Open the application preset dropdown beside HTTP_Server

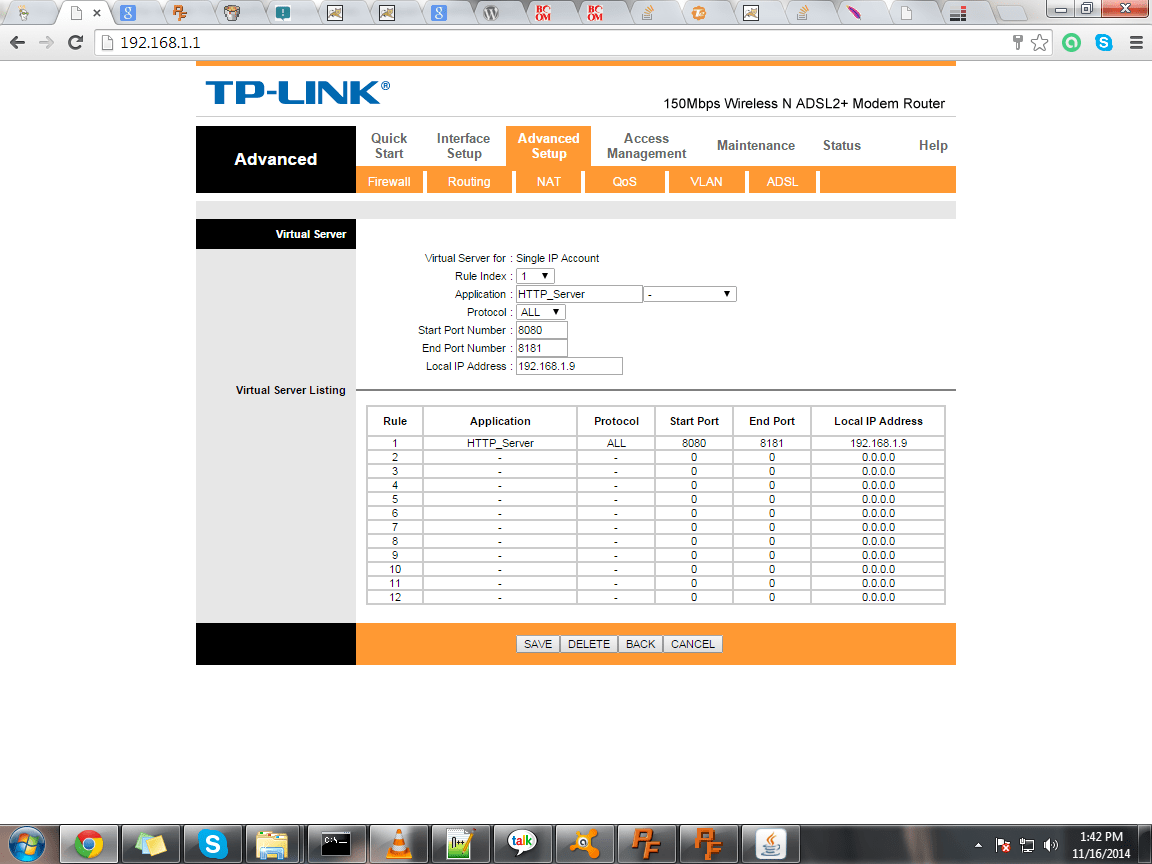[x=691, y=293]
